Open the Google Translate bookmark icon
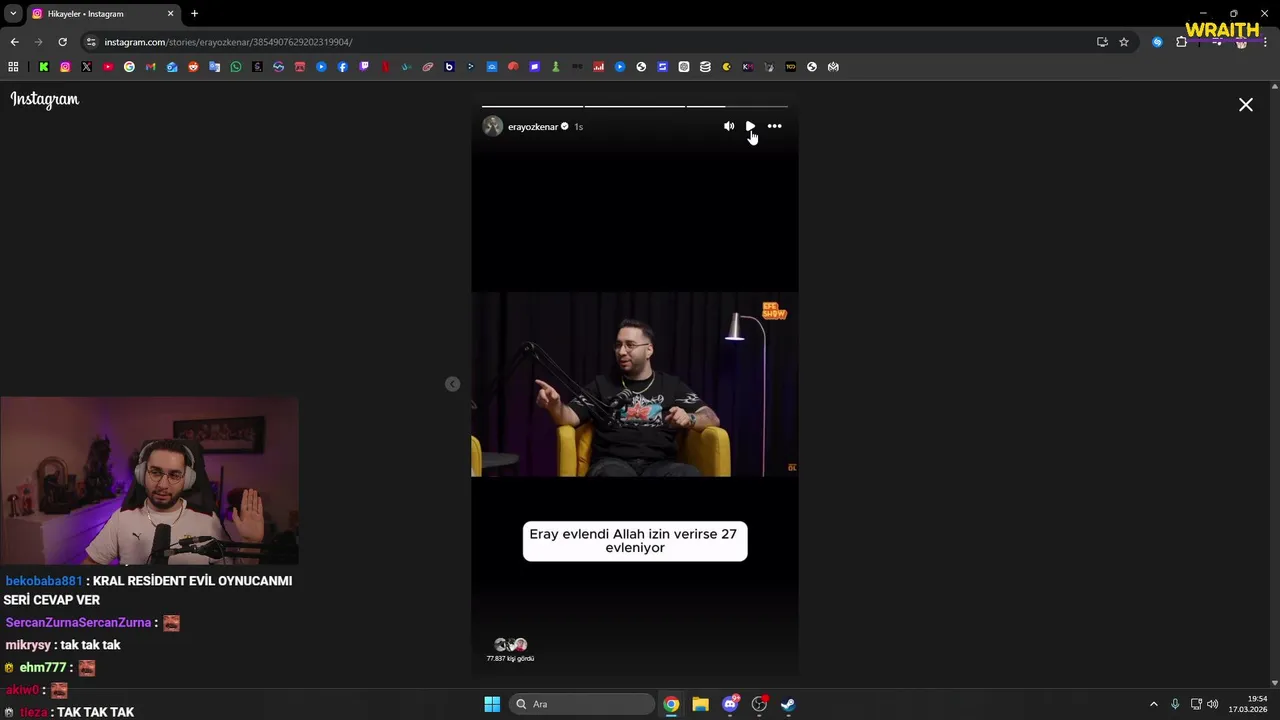Image resolution: width=1280 pixels, height=720 pixels. 215,67
